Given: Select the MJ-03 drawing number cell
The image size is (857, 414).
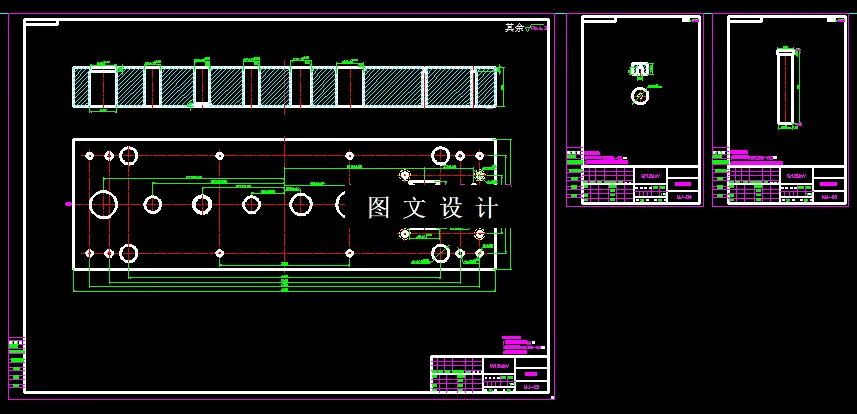Looking at the screenshot, I should (x=531, y=387).
